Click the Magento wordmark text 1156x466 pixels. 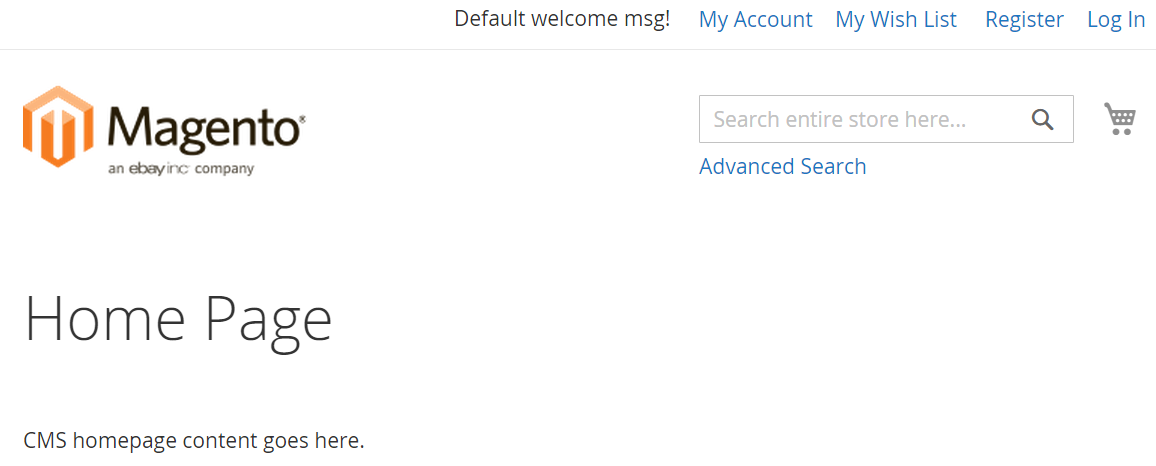(200, 129)
